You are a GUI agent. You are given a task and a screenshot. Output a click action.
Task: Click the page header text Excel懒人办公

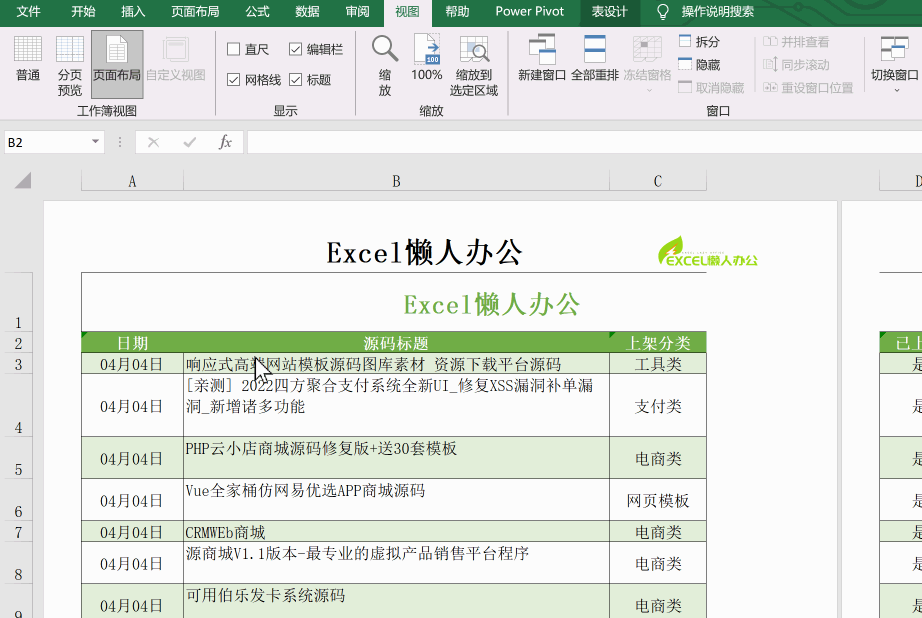(424, 253)
